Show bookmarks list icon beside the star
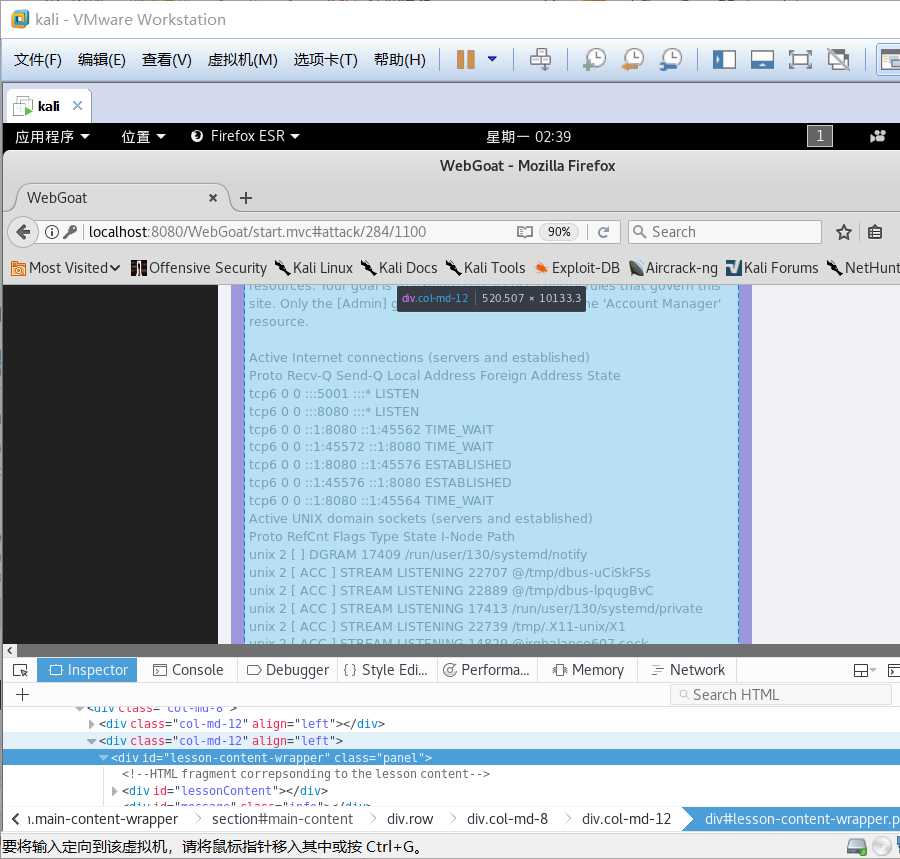Screen dimensions: 900x859 click(875, 232)
